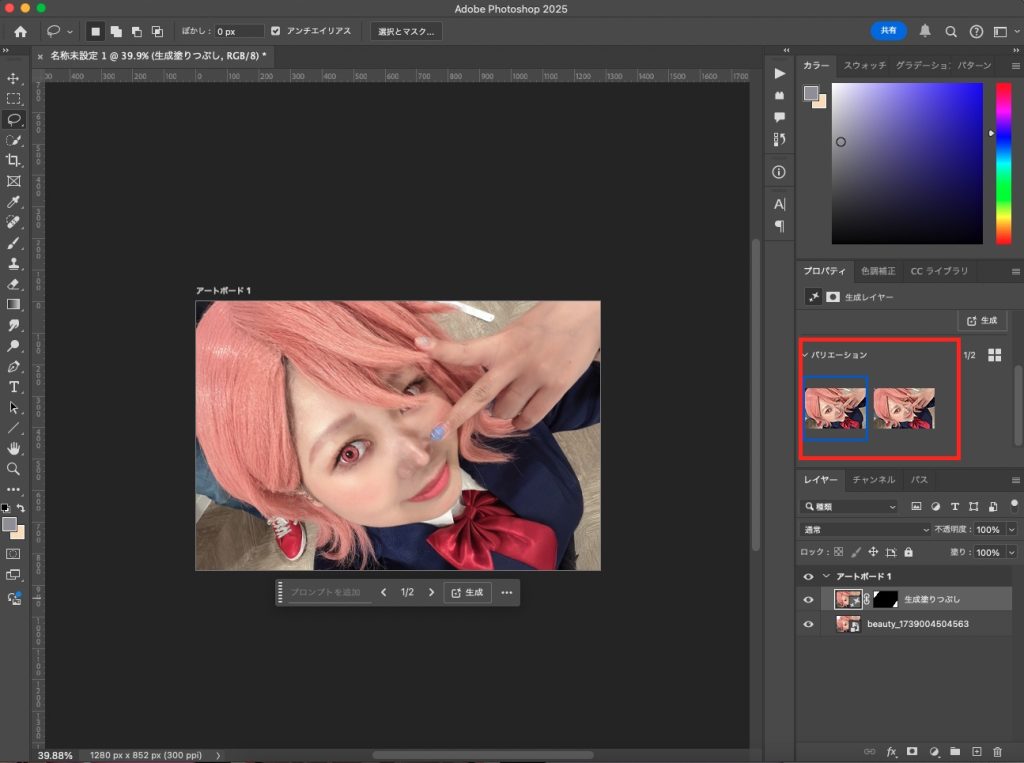Open the スウォッチ tab
Screen dimensions: 1024x763
click(x=865, y=65)
